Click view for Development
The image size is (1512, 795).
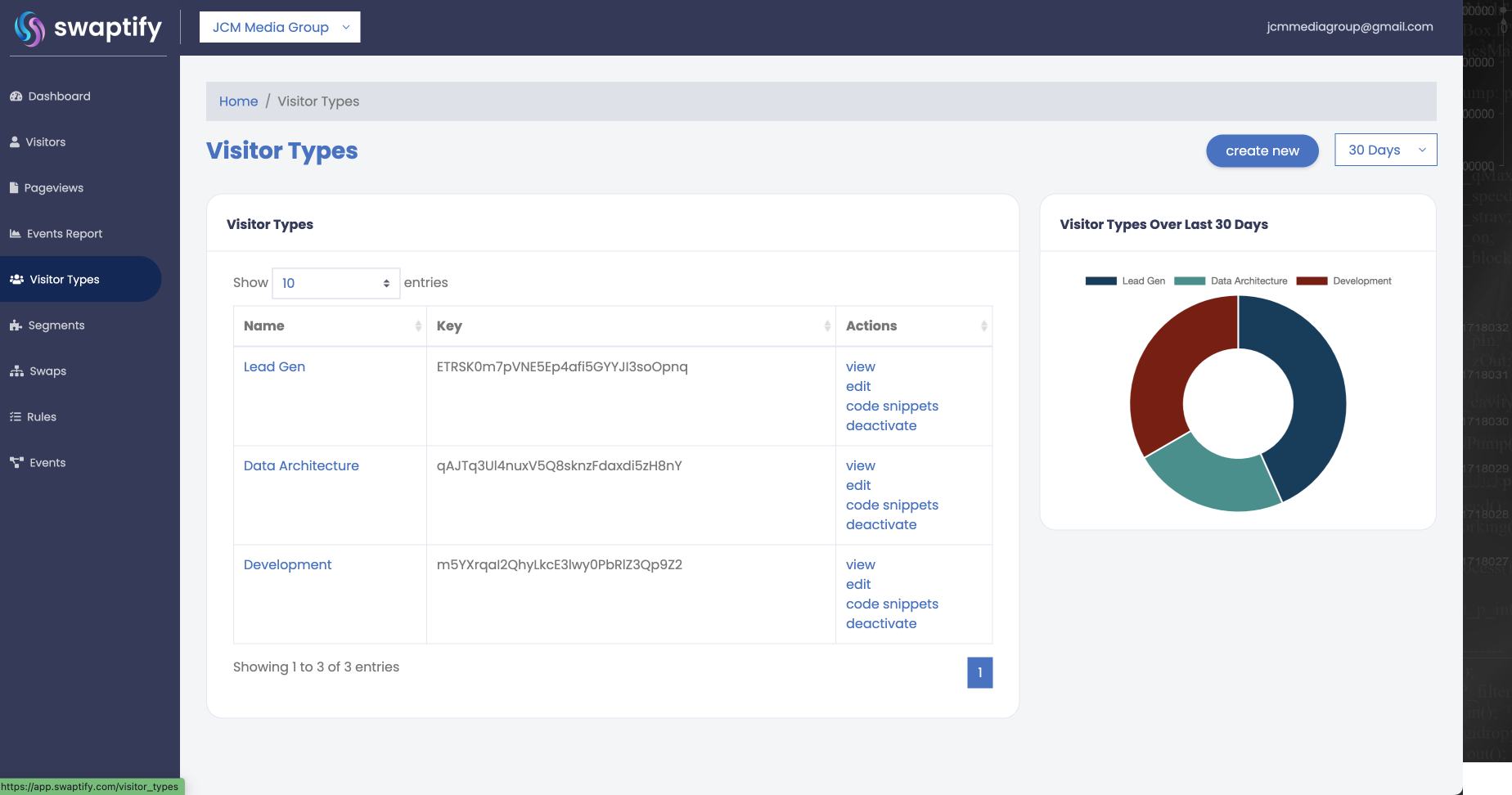[x=861, y=565]
